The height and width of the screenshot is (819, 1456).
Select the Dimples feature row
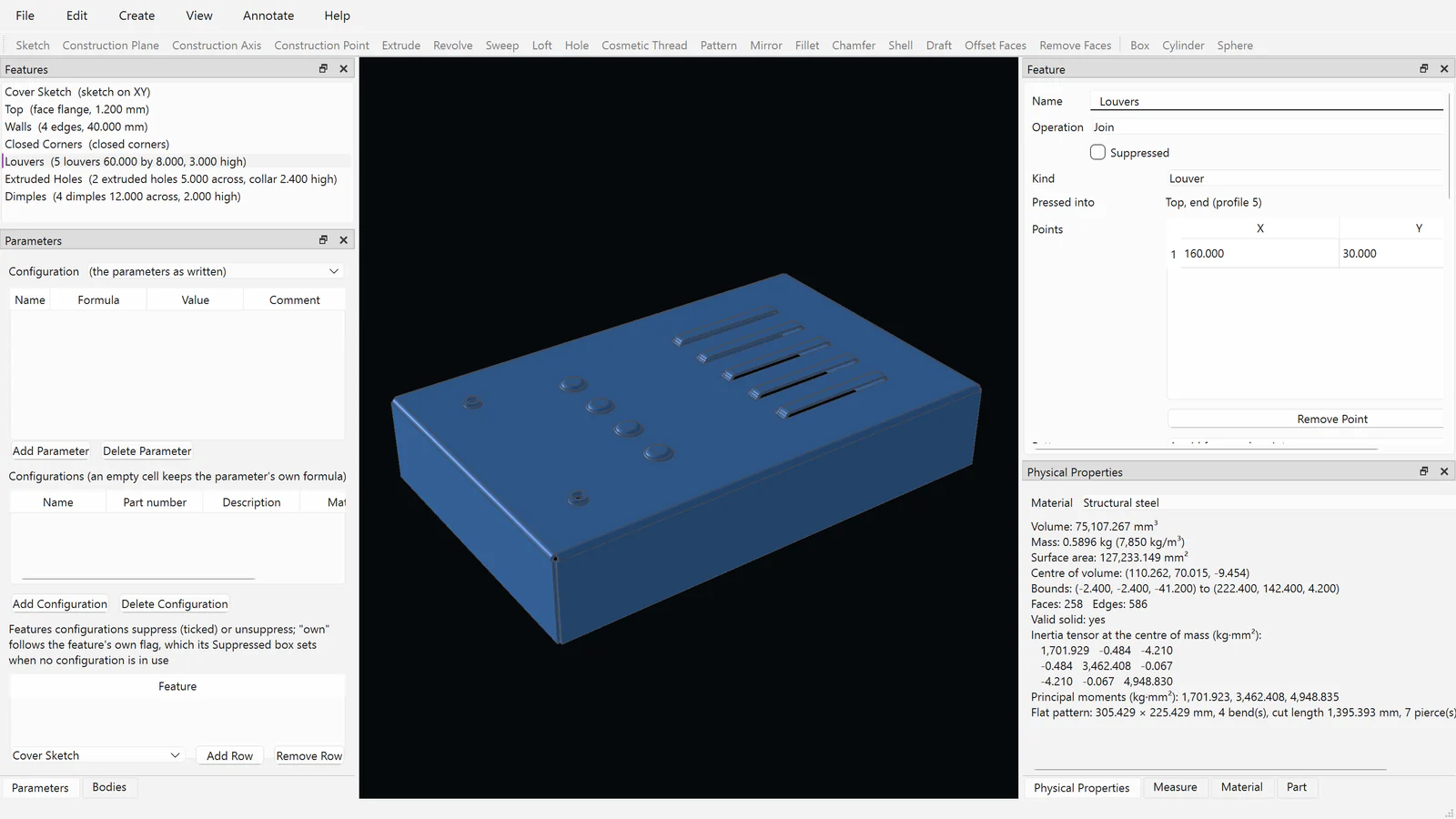point(177,197)
